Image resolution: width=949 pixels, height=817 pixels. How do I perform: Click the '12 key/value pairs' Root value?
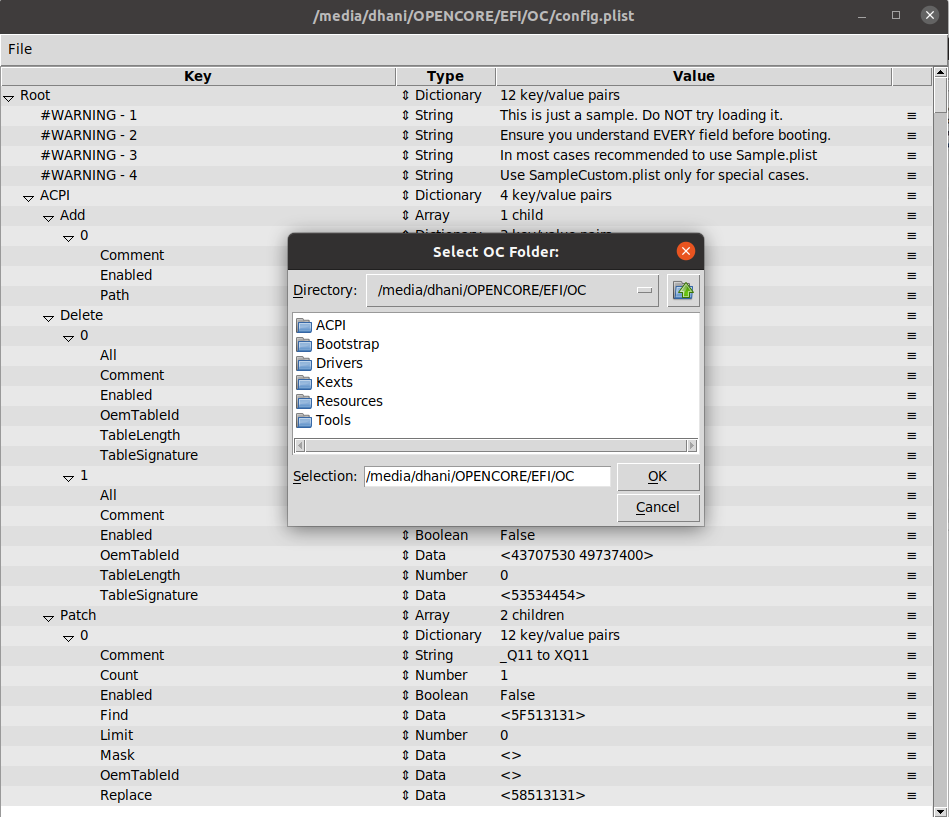[560, 95]
